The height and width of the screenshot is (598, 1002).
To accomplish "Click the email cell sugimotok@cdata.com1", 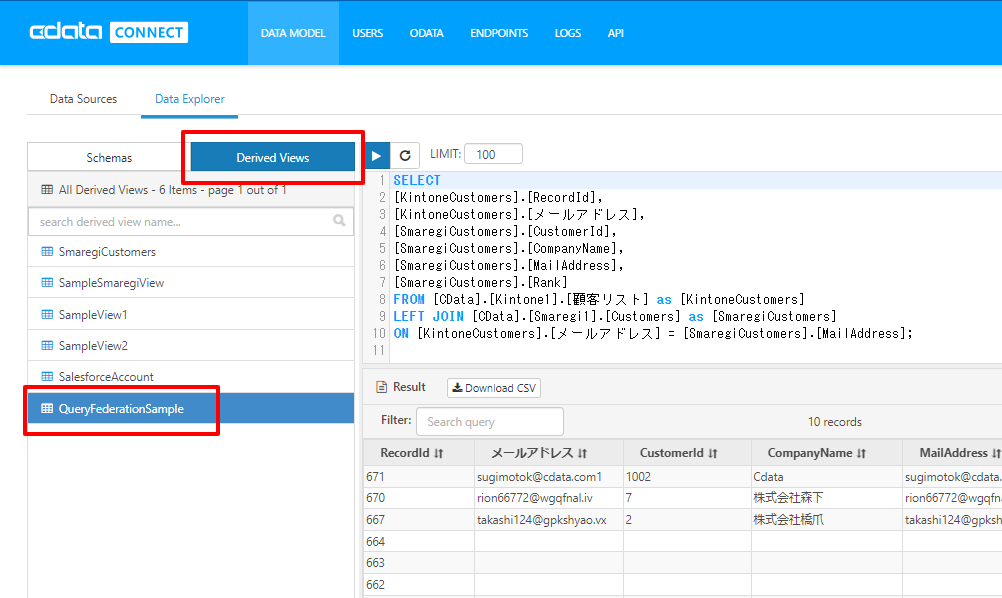I will coord(549,477).
